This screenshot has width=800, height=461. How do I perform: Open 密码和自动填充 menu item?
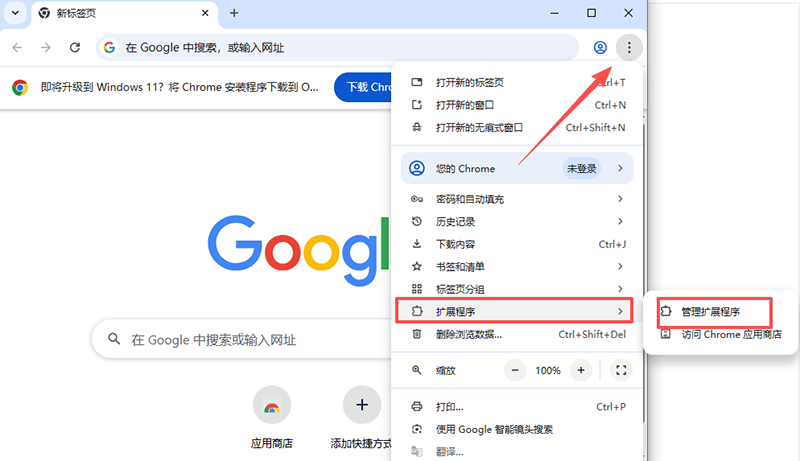click(x=517, y=199)
